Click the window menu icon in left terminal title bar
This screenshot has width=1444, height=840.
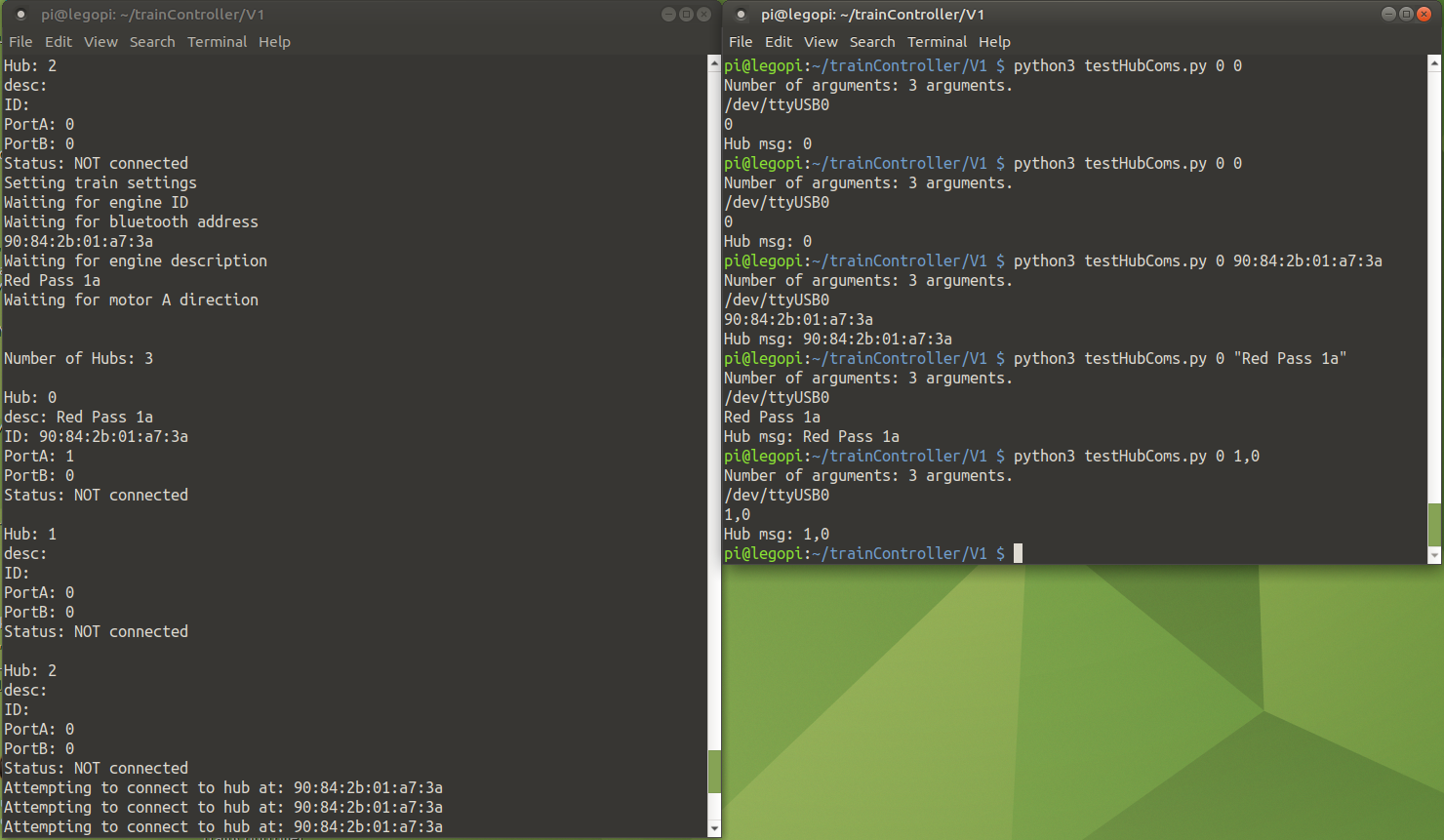20,15
